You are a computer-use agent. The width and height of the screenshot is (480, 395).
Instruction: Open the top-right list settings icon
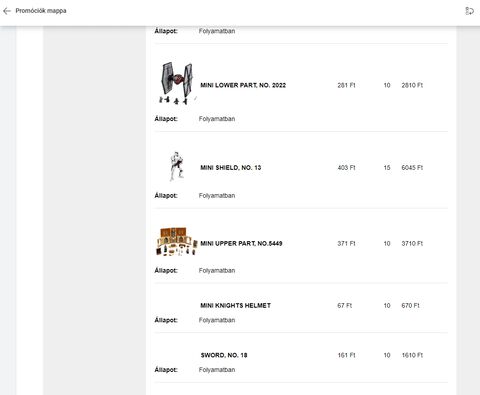pyautogui.click(x=469, y=11)
